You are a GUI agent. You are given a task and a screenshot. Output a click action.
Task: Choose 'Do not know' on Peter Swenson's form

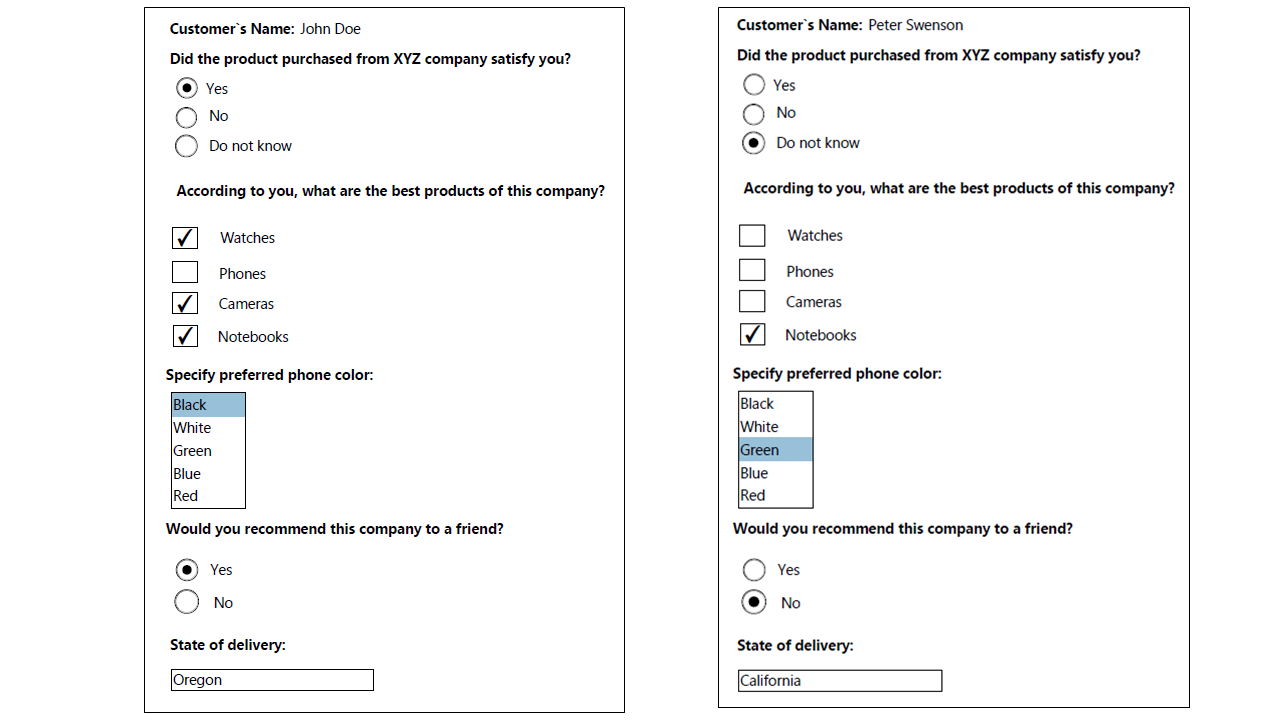pyautogui.click(x=754, y=142)
